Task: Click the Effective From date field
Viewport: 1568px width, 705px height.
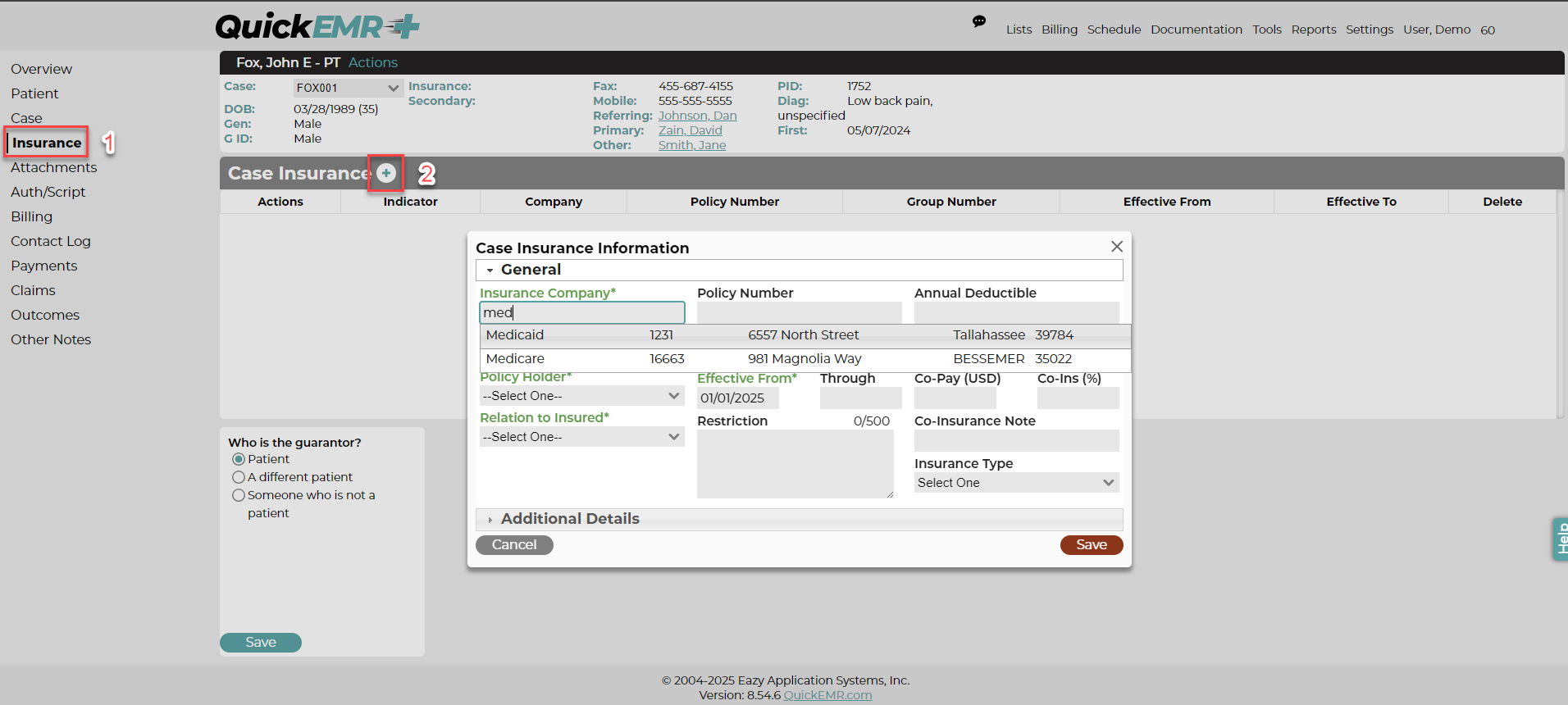Action: 738,398
